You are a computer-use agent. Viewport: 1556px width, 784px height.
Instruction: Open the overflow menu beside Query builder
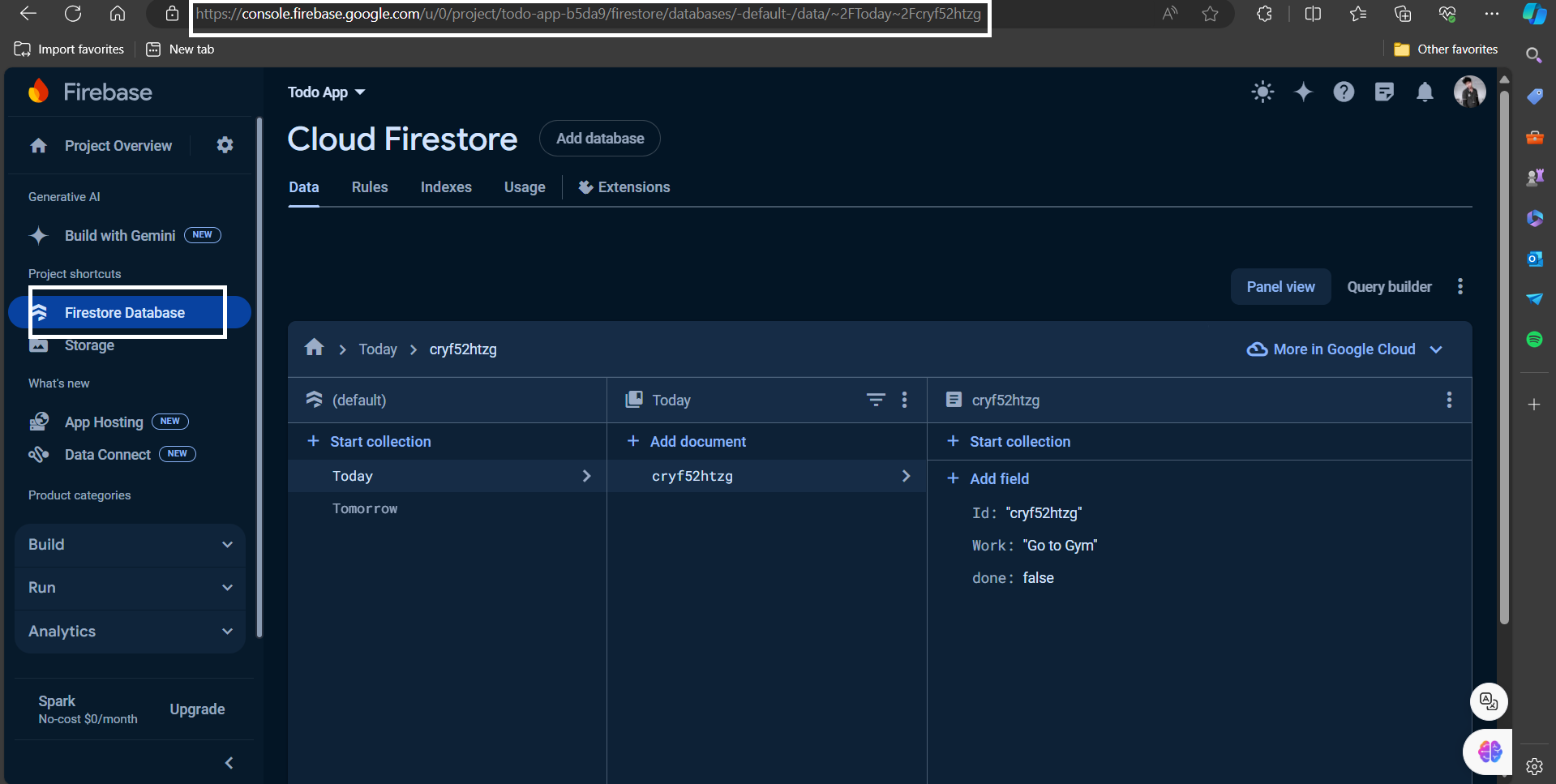1460,286
